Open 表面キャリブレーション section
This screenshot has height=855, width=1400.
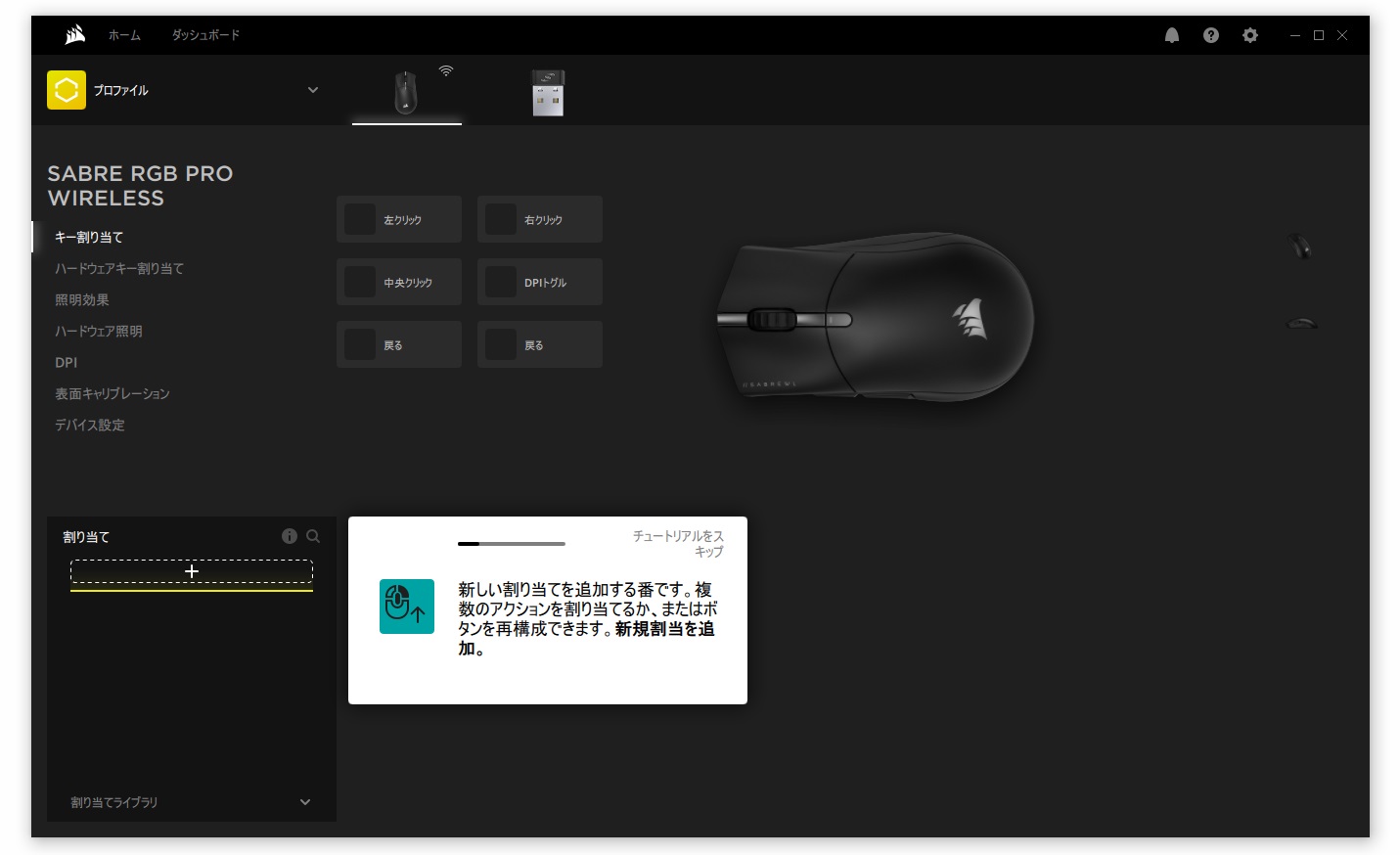point(113,394)
